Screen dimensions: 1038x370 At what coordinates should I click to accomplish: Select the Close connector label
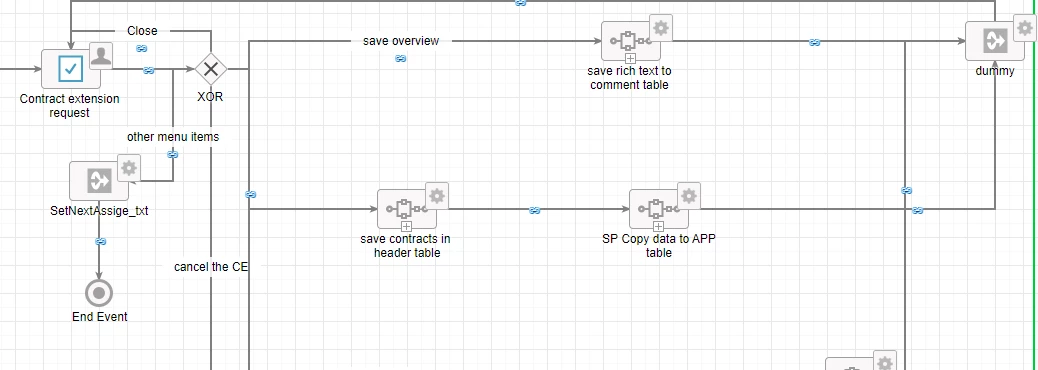click(x=142, y=30)
